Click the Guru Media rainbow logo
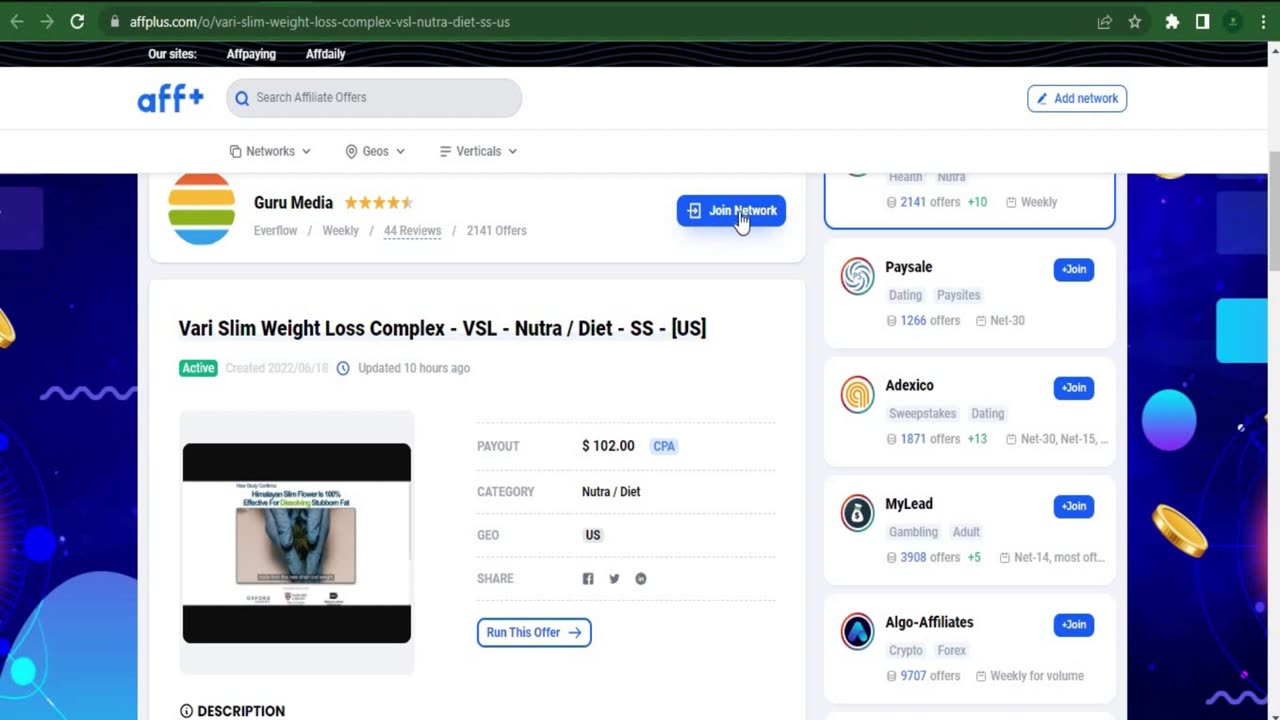This screenshot has height=720, width=1280. (201, 209)
